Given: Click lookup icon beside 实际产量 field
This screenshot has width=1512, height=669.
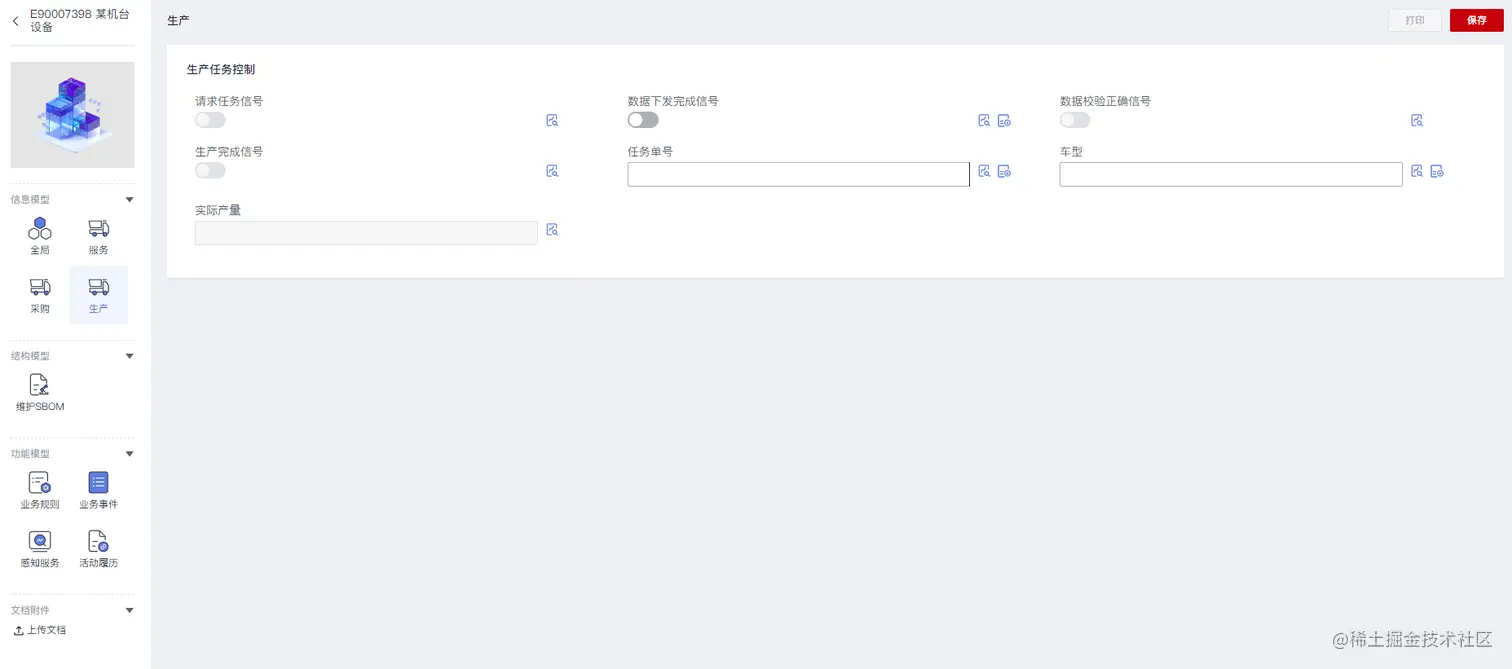Looking at the screenshot, I should click(x=552, y=229).
